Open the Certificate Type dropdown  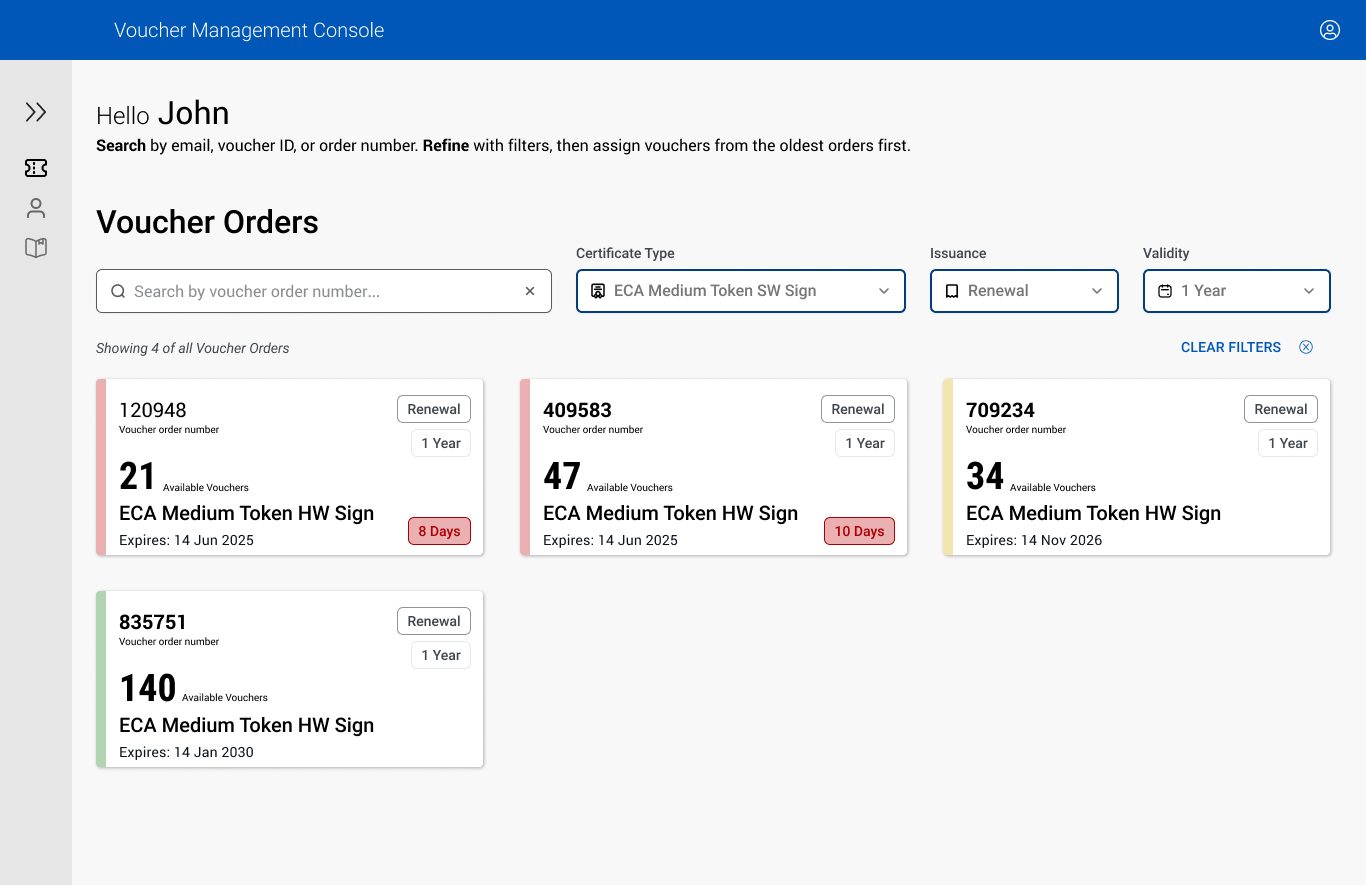point(741,291)
